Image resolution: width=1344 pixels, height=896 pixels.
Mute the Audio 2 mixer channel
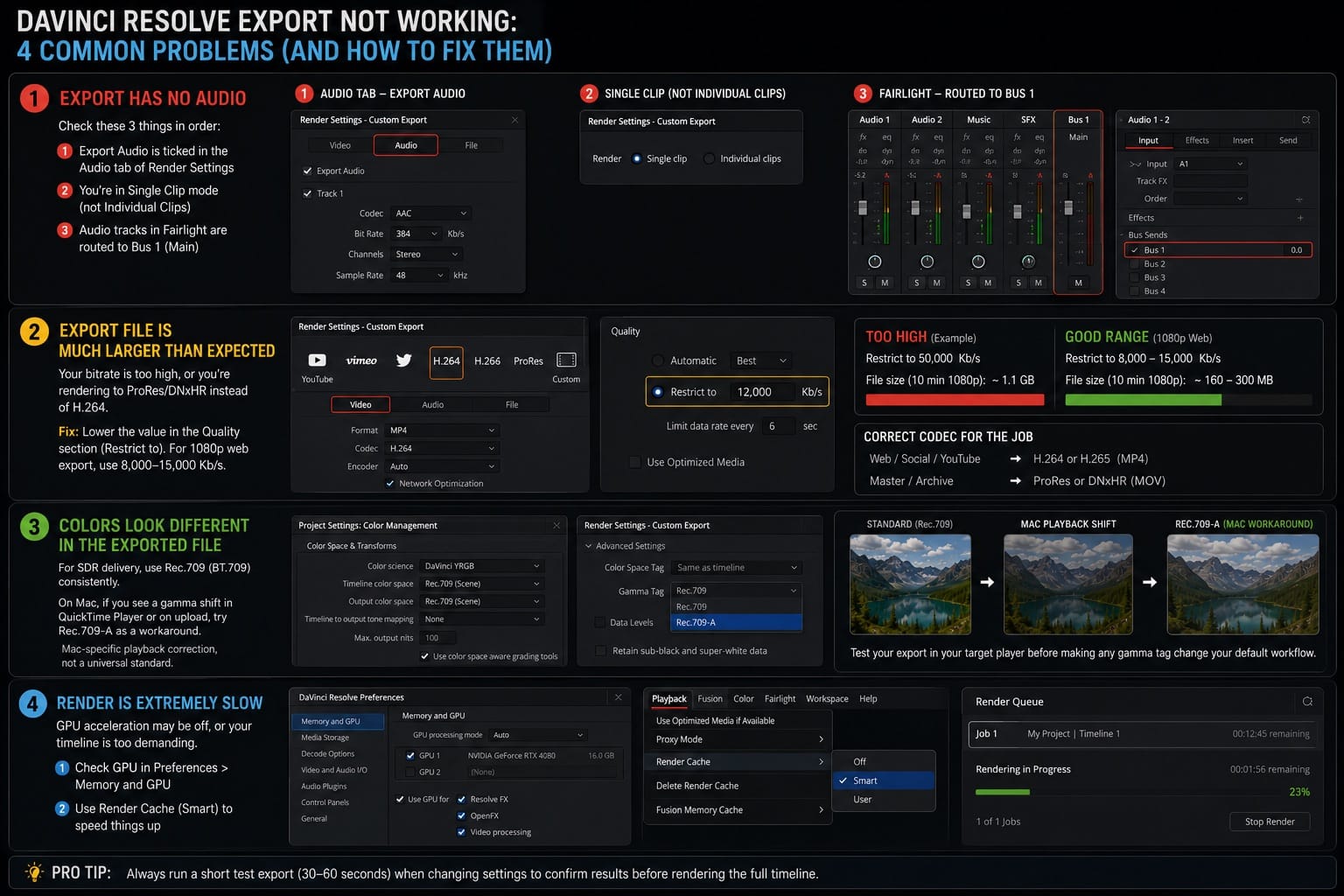pos(937,283)
